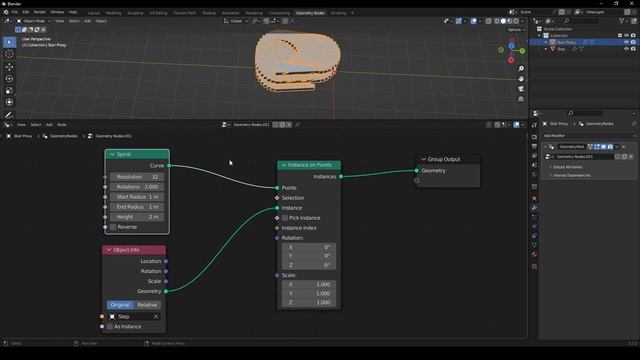Select the Scale tool in viewport toolbar
640x360 pixels.
pos(9,90)
